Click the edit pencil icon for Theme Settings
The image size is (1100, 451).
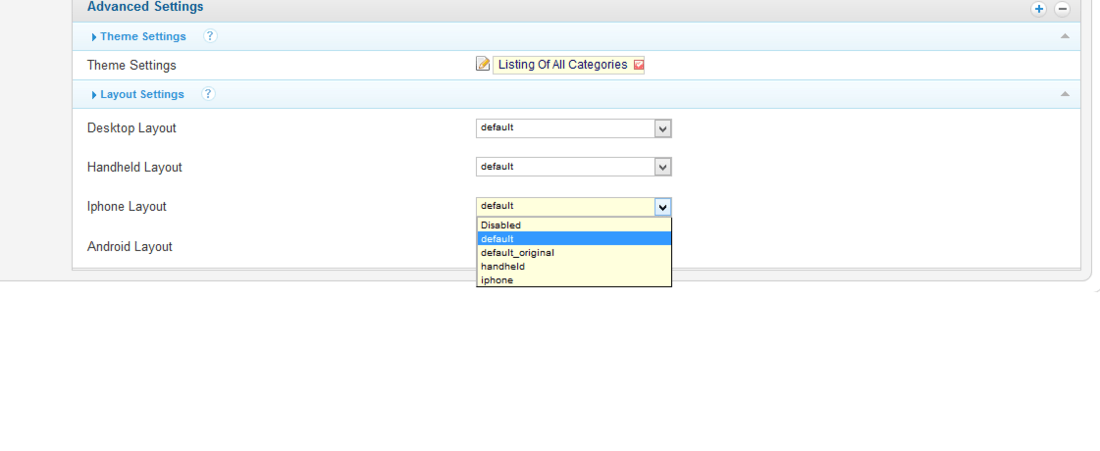click(x=483, y=65)
